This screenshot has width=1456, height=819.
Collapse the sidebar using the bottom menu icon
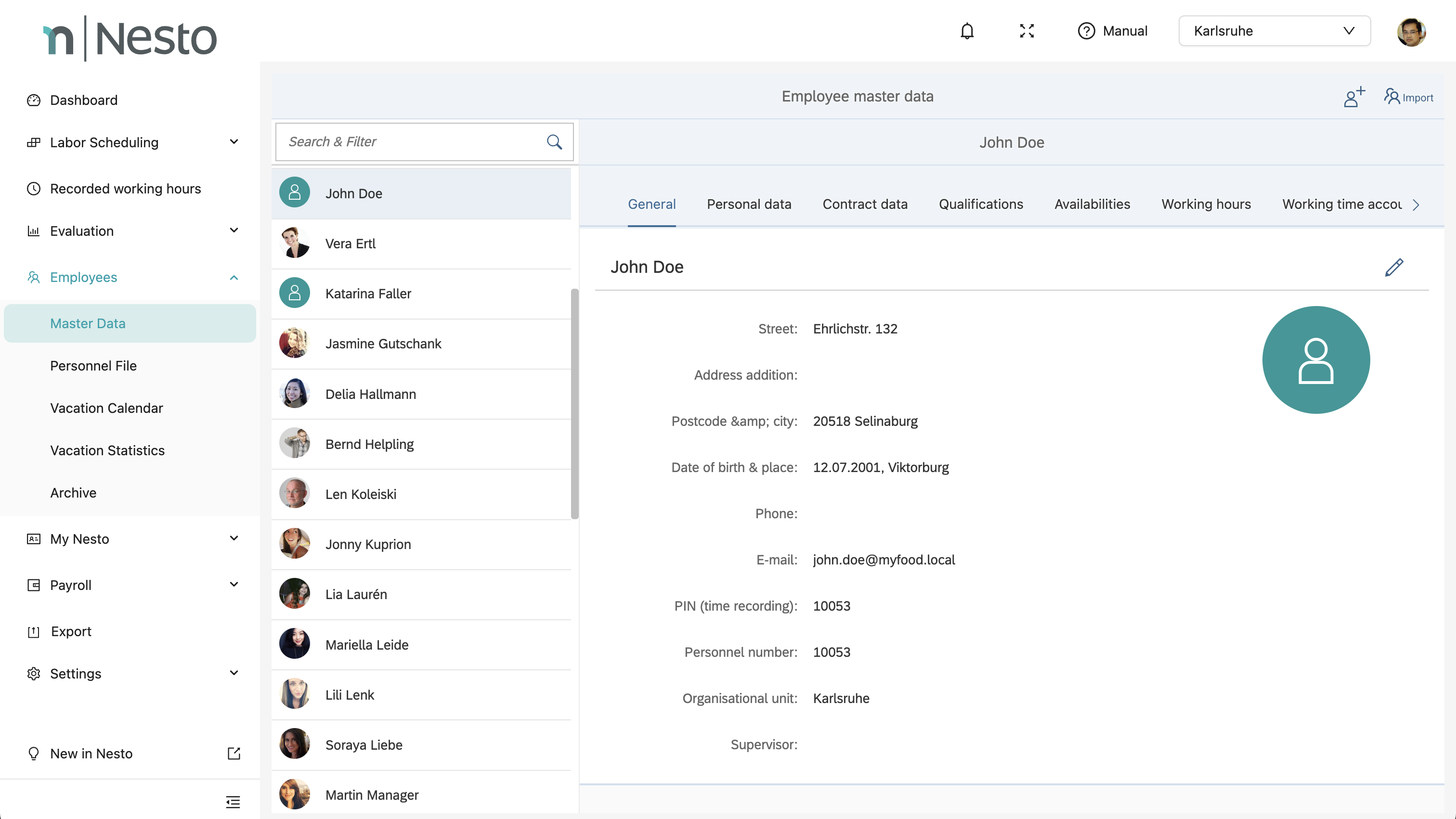pyautogui.click(x=233, y=802)
